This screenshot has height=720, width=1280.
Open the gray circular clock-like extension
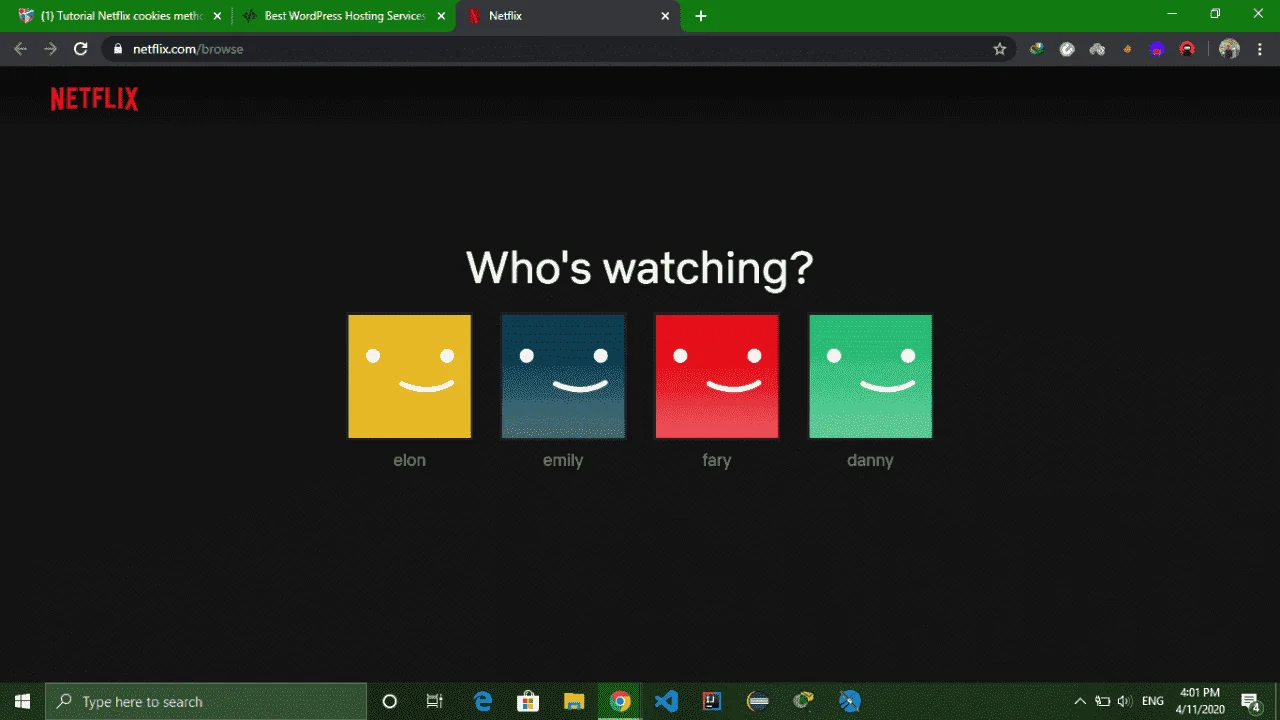tap(1067, 49)
